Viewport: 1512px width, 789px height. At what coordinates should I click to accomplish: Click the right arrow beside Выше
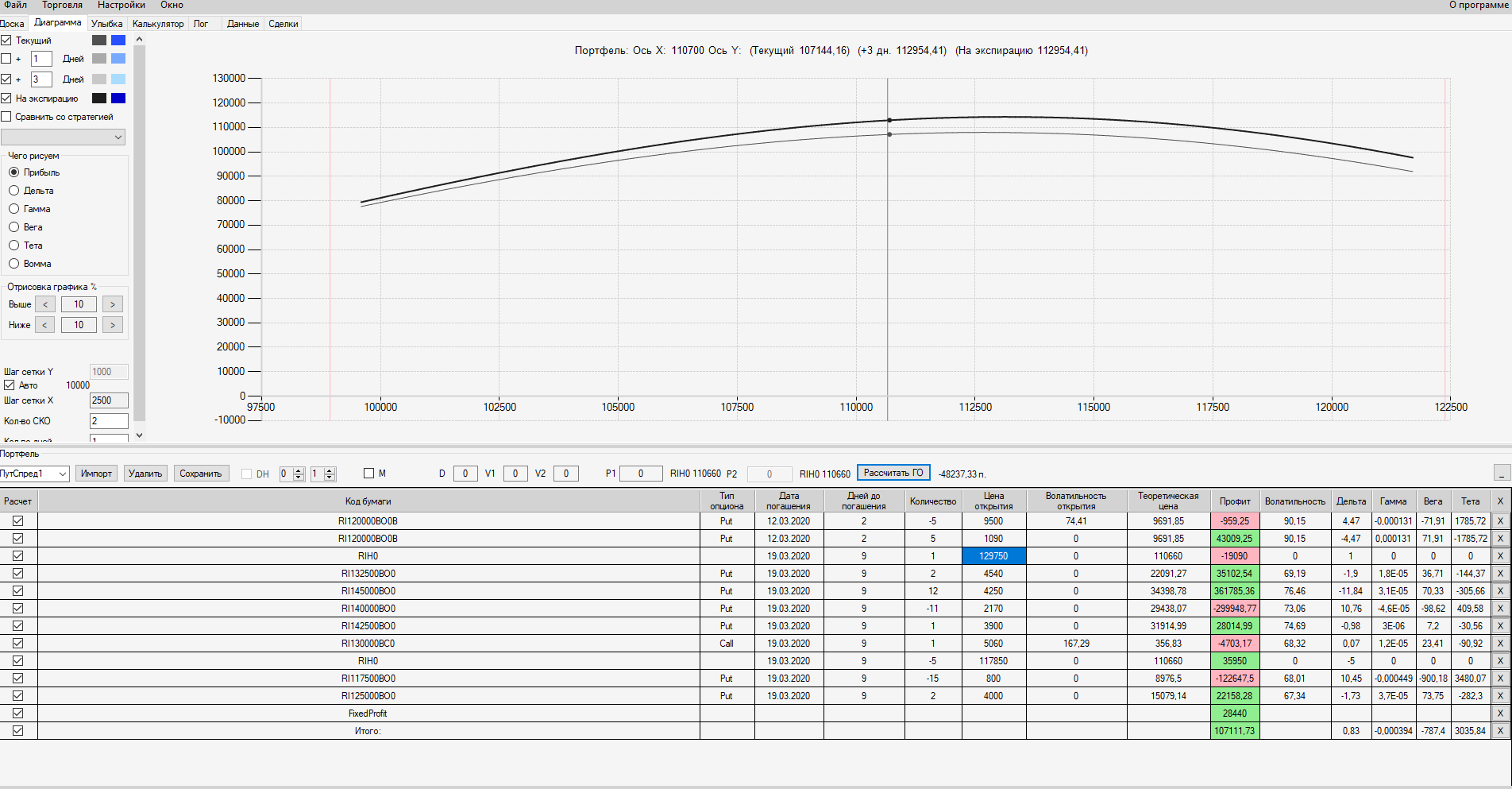(113, 304)
